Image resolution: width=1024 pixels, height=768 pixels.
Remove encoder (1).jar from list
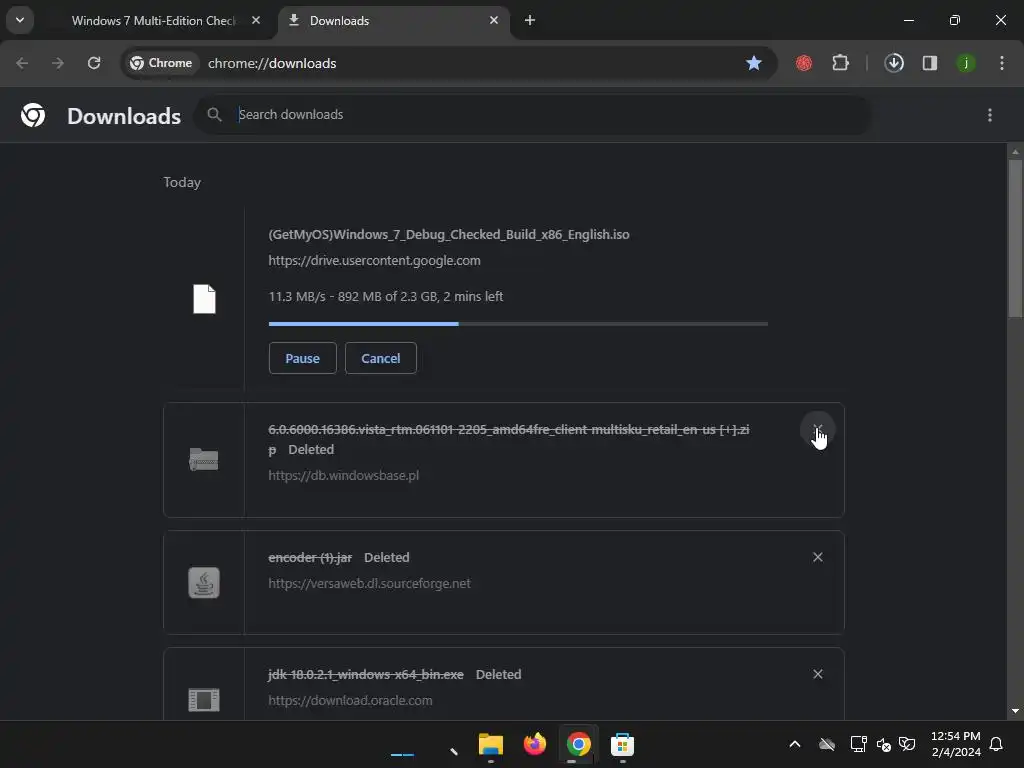818,557
